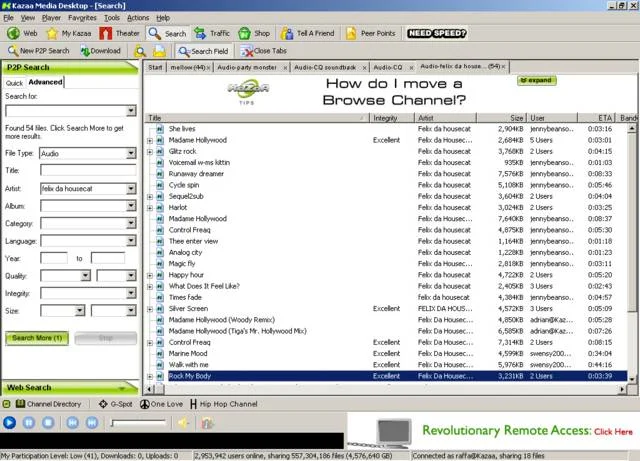Click the NEED SPEED? banner button
Viewport: 640px width, 461px height.
[437, 33]
